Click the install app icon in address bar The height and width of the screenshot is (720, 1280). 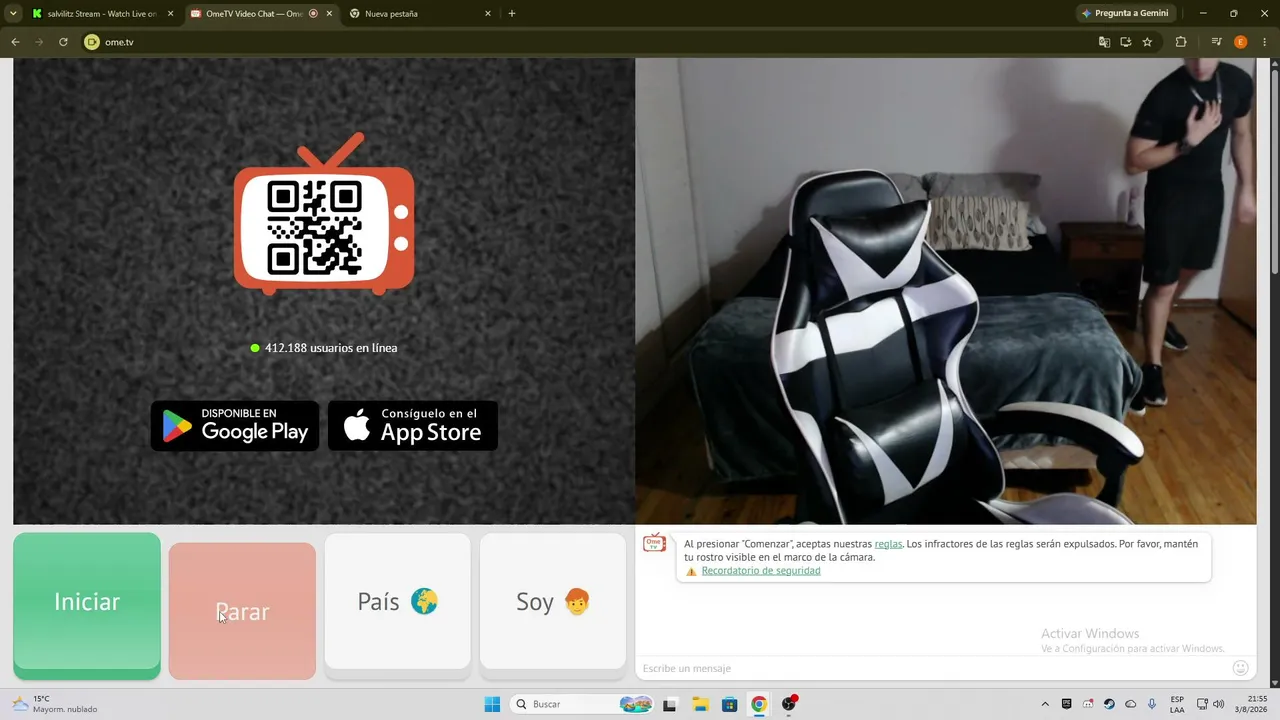click(x=1125, y=42)
